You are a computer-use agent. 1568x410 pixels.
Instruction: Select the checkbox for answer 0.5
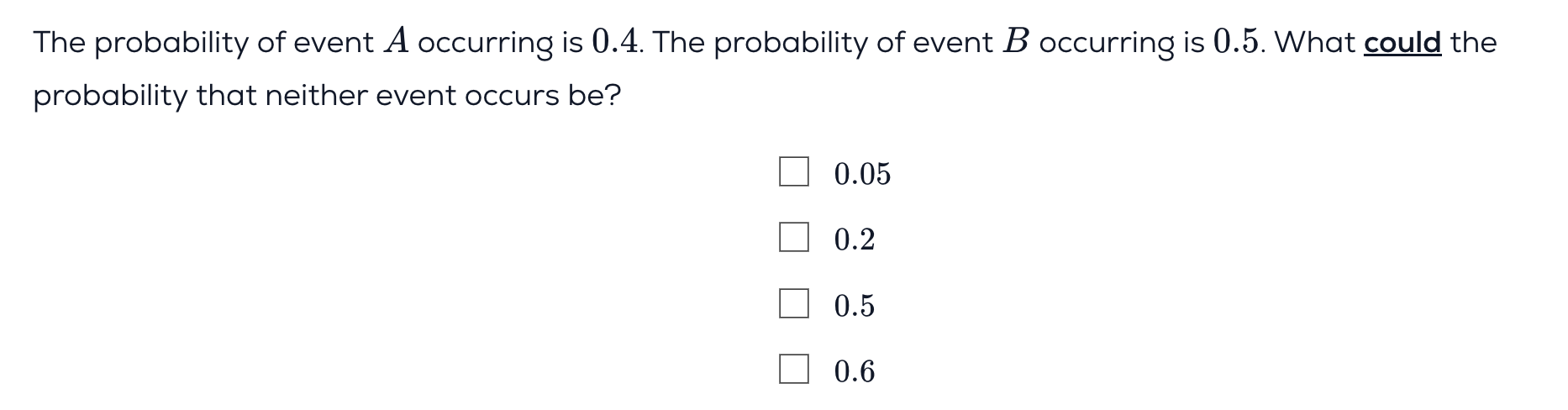pos(793,303)
